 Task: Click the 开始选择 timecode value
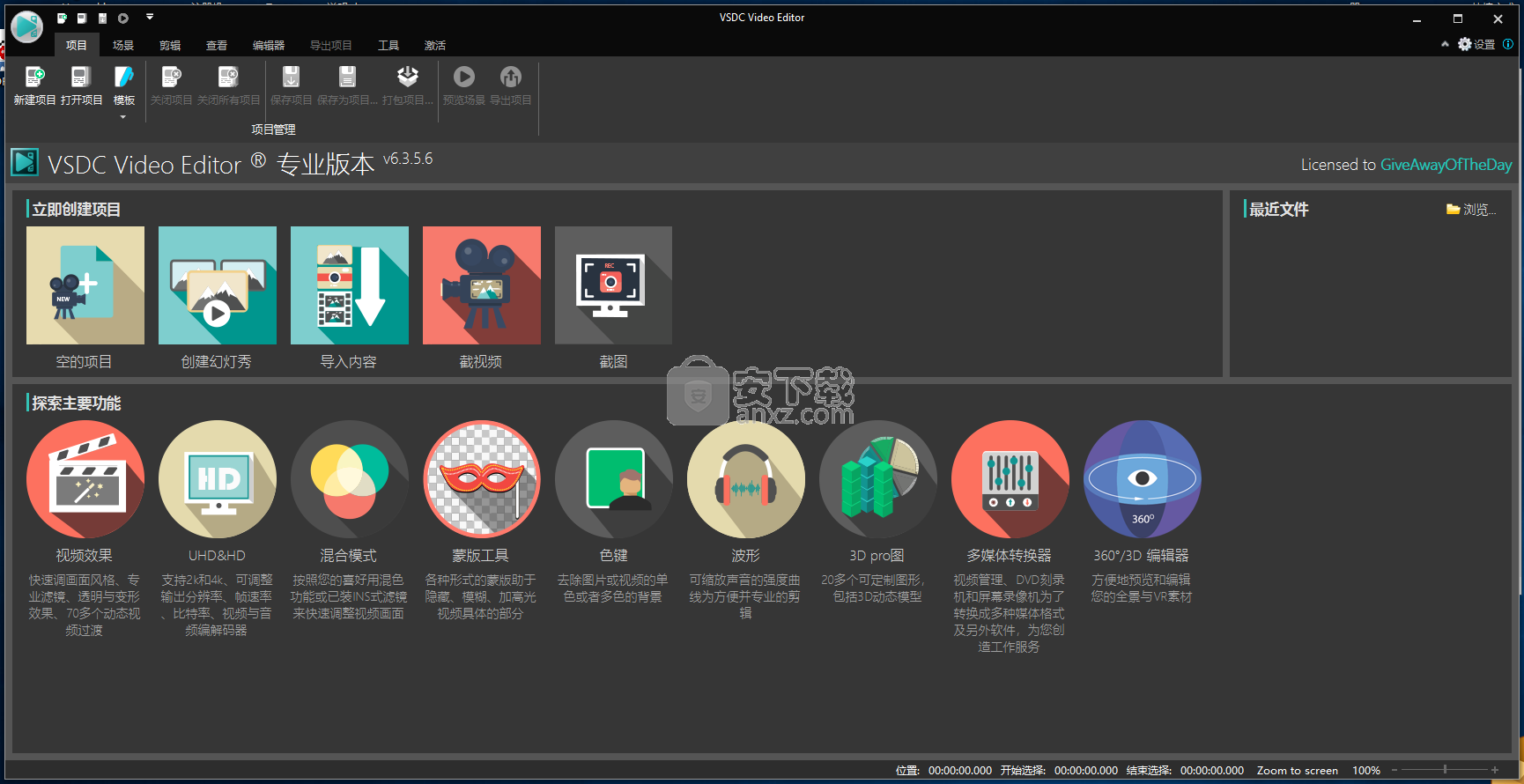click(x=1086, y=771)
